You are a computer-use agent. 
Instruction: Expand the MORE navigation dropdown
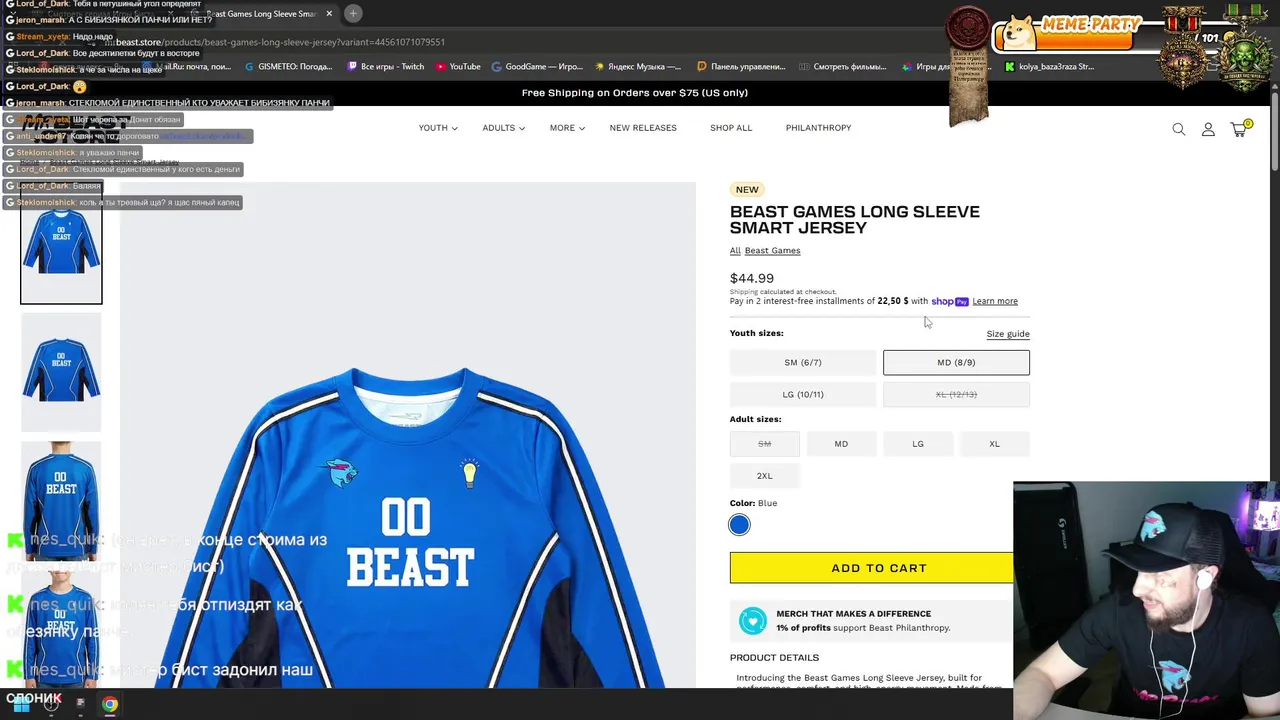point(567,128)
